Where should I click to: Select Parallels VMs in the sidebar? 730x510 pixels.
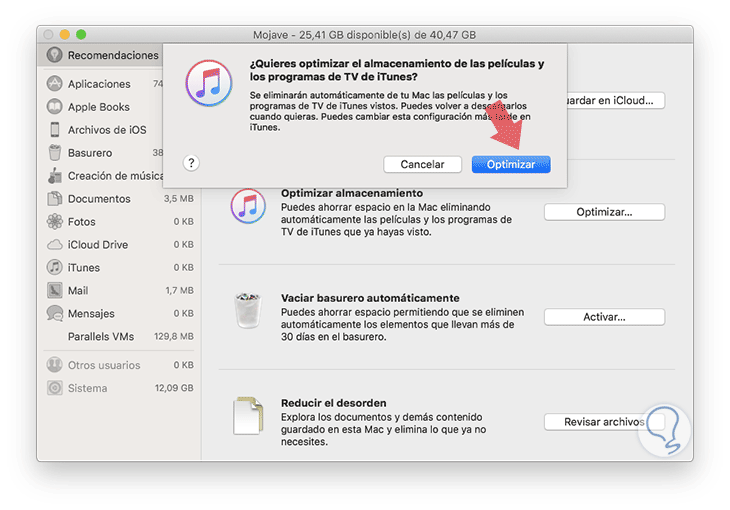pos(119,336)
